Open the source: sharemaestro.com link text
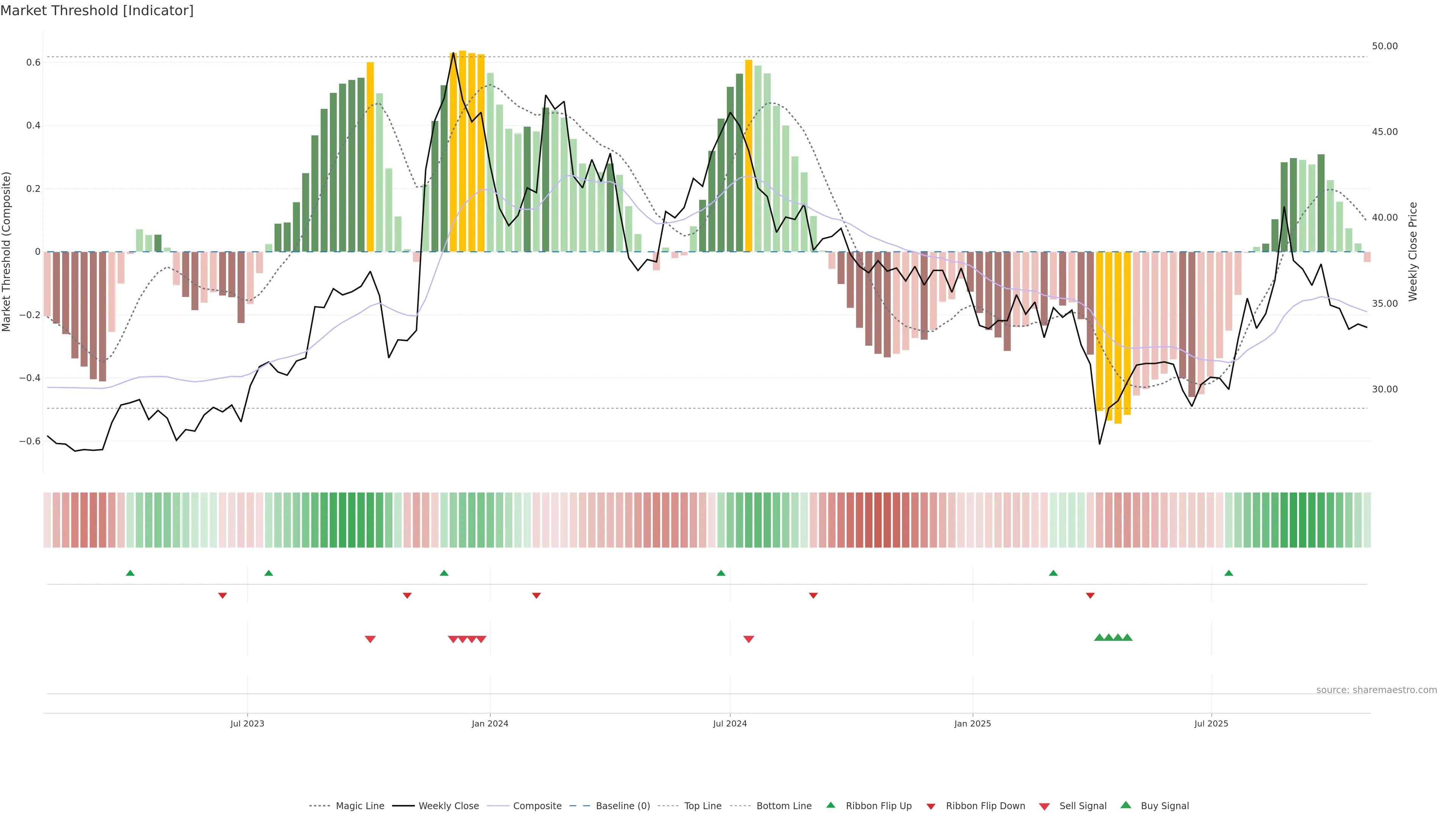 [1376, 690]
